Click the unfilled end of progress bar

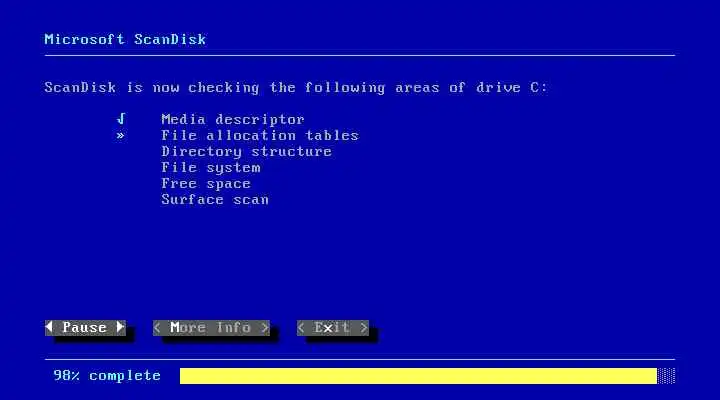pyautogui.click(x=666, y=376)
